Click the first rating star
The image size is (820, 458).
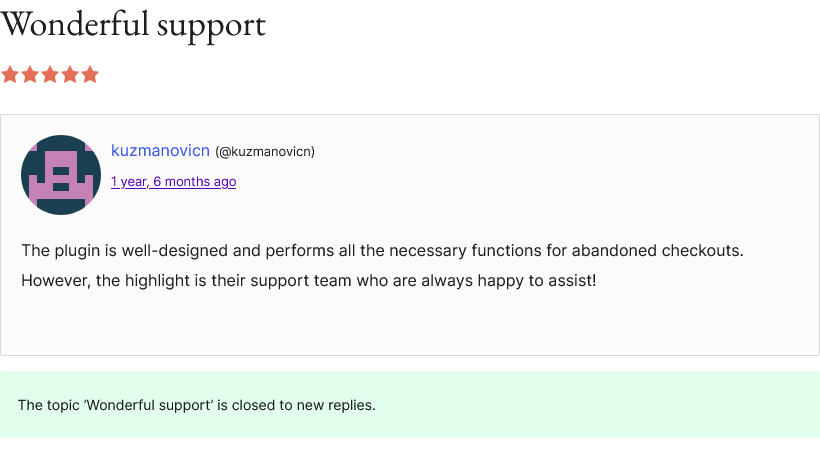pos(10,75)
